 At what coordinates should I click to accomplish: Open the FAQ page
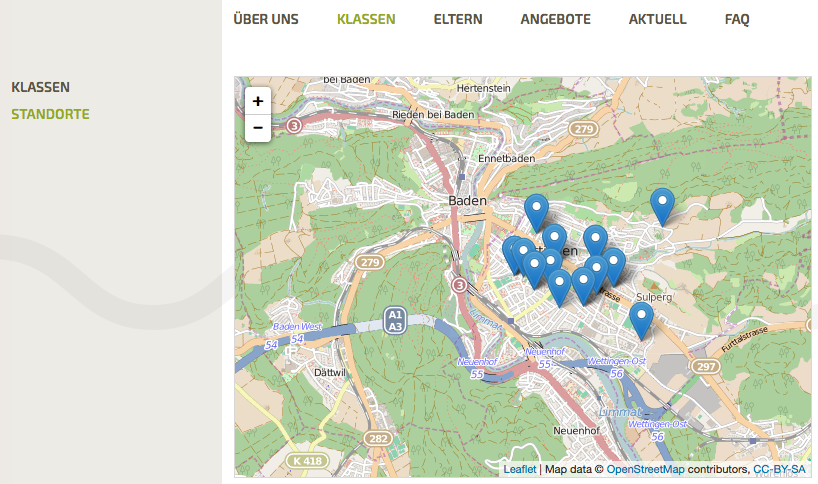[737, 19]
